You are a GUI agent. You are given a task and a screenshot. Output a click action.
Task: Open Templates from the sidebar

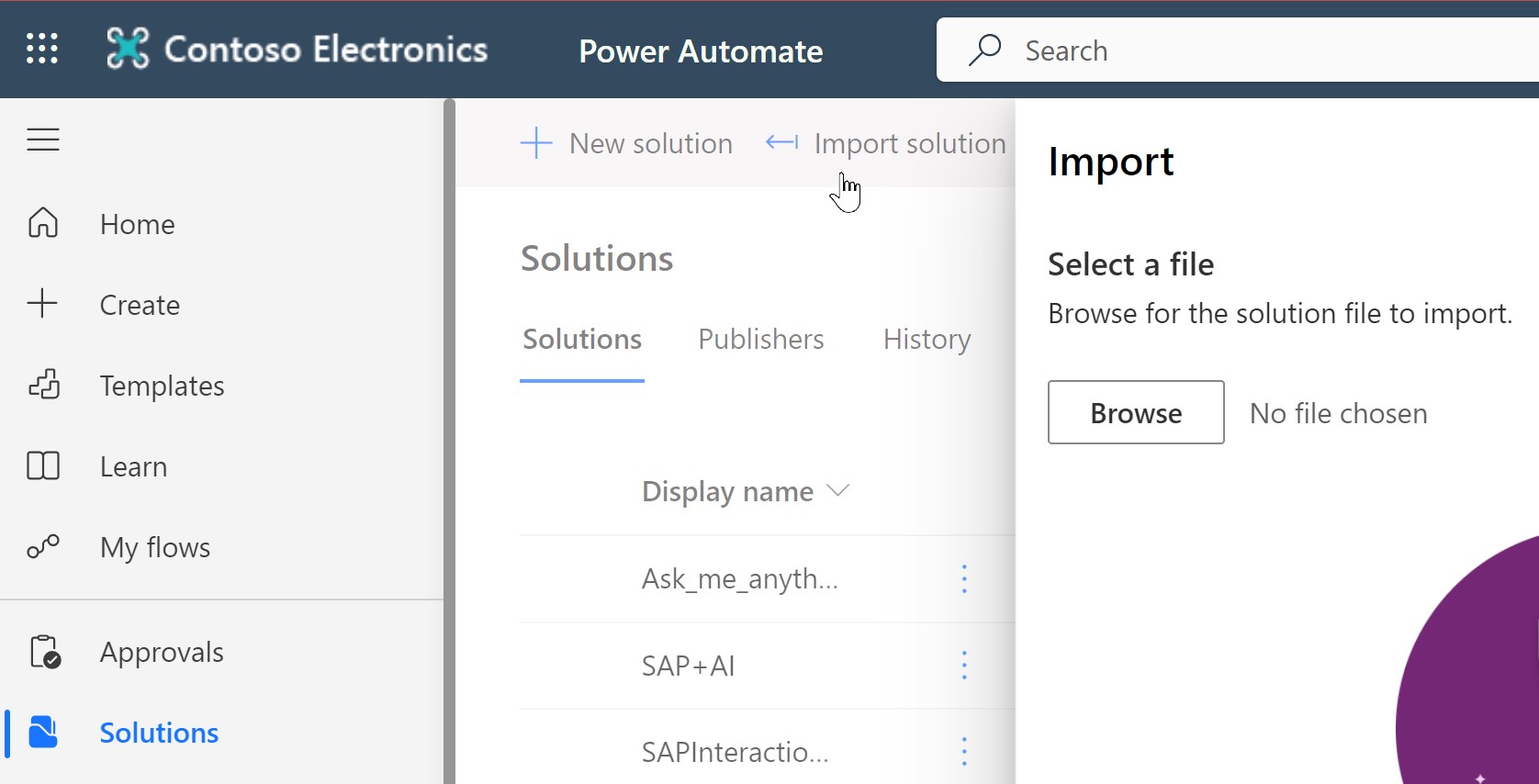pyautogui.click(x=162, y=386)
